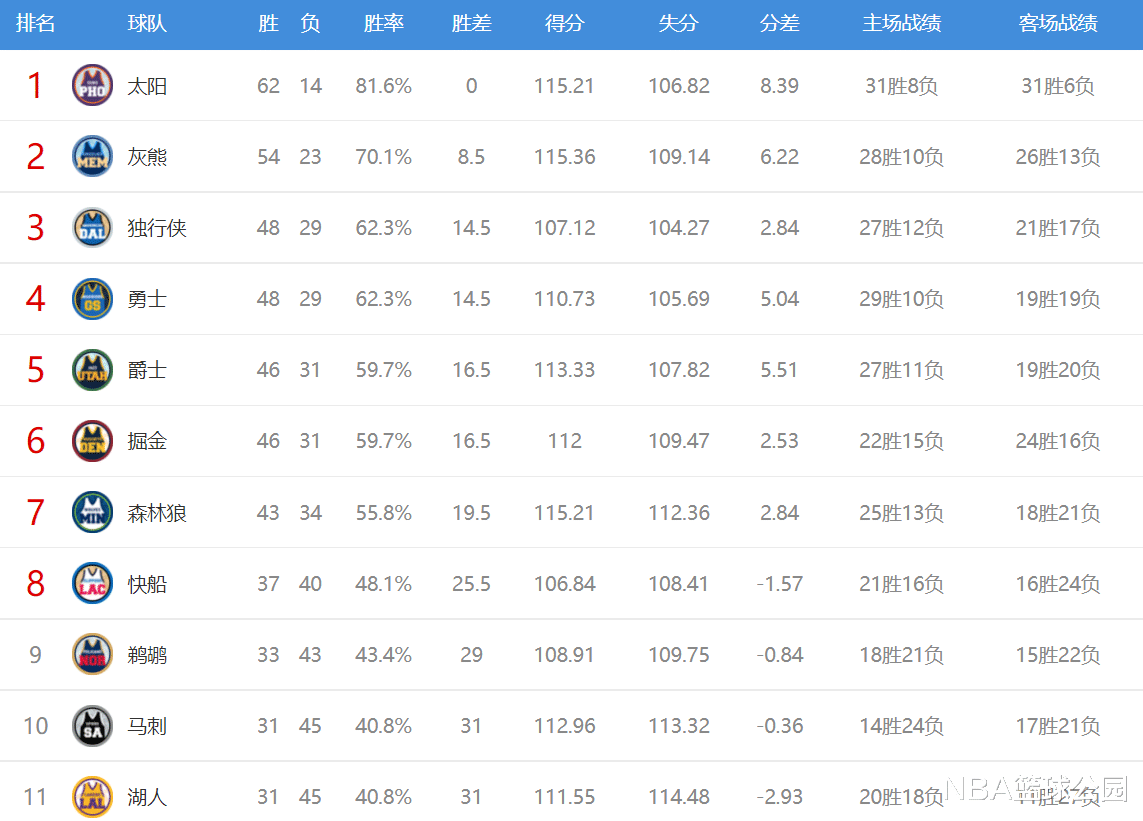The width and height of the screenshot is (1143, 821).
Task: Select the 主场战绩 column header
Action: pyautogui.click(x=901, y=23)
